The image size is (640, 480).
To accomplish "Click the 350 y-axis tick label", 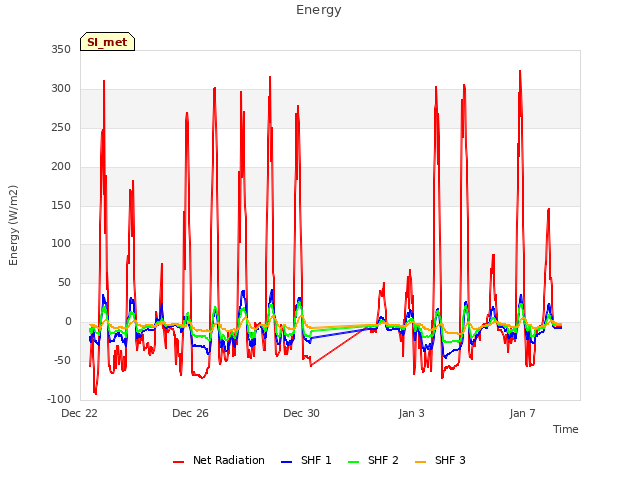I will 61,50.
